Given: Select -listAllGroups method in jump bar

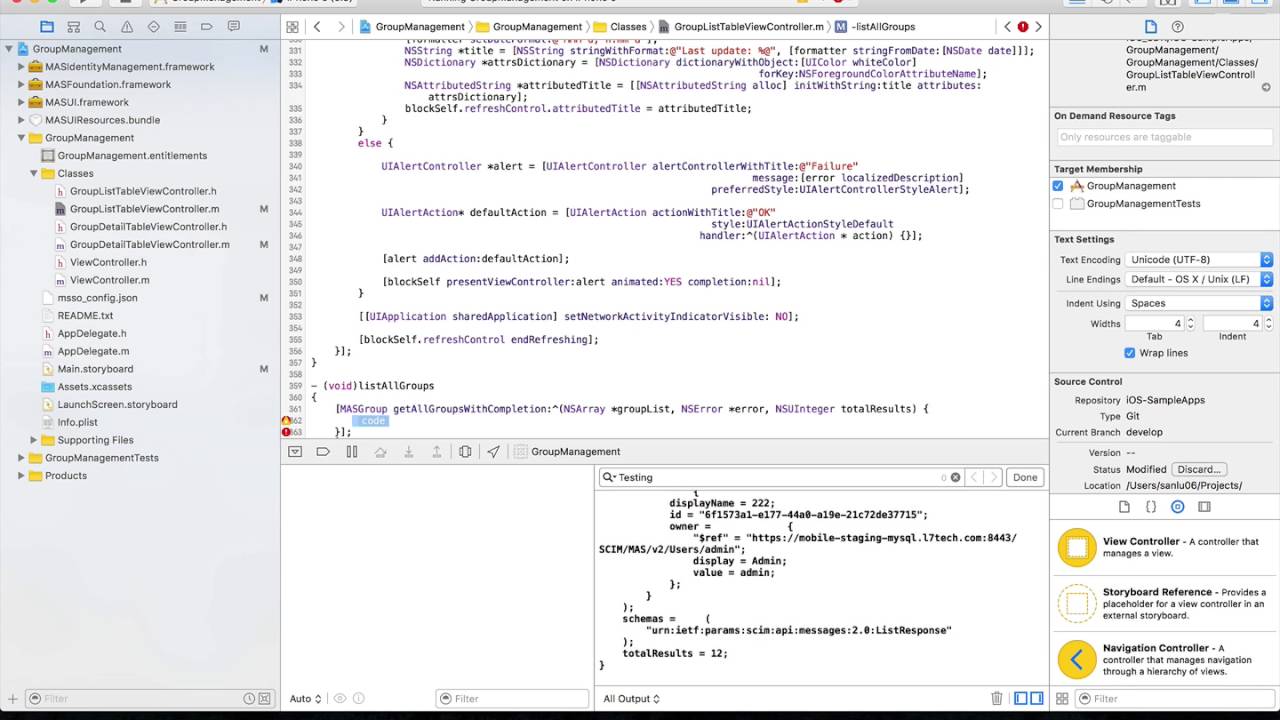Looking at the screenshot, I should [875, 27].
